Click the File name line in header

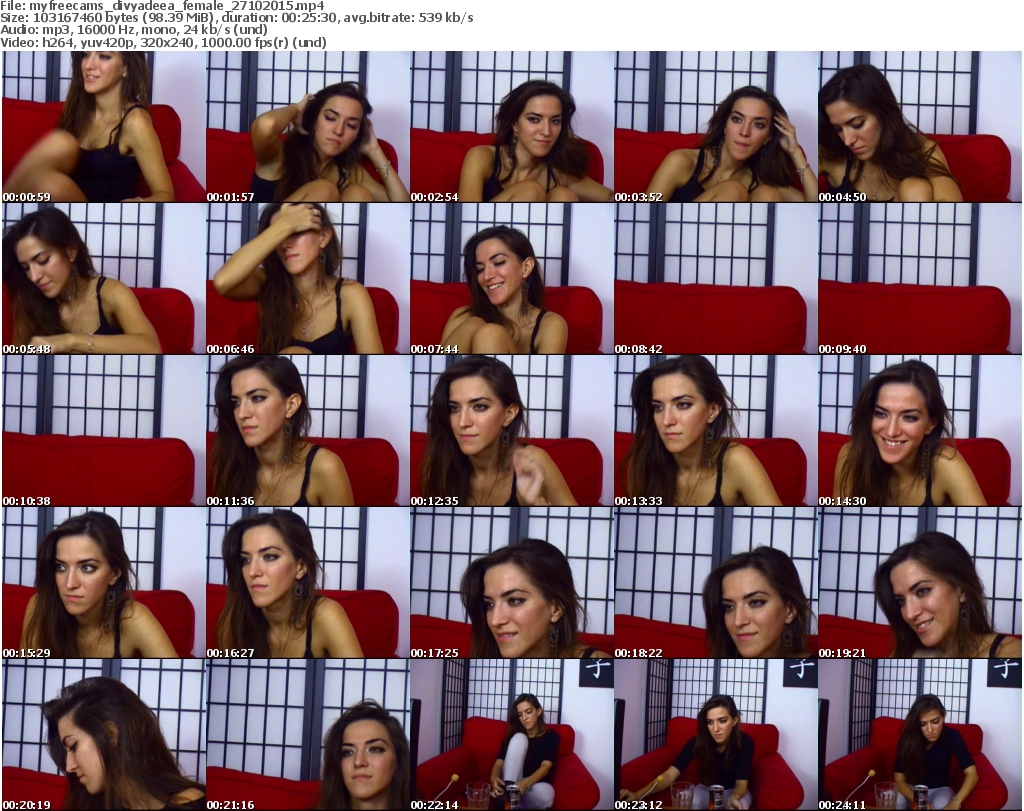click(162, 6)
